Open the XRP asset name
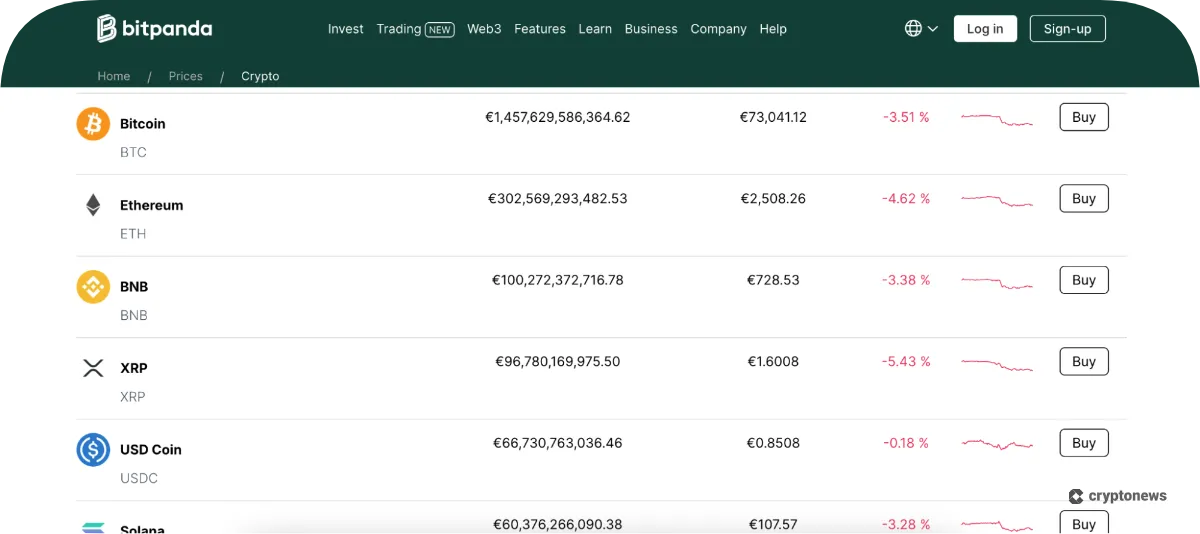This screenshot has height=534, width=1200. click(x=134, y=368)
